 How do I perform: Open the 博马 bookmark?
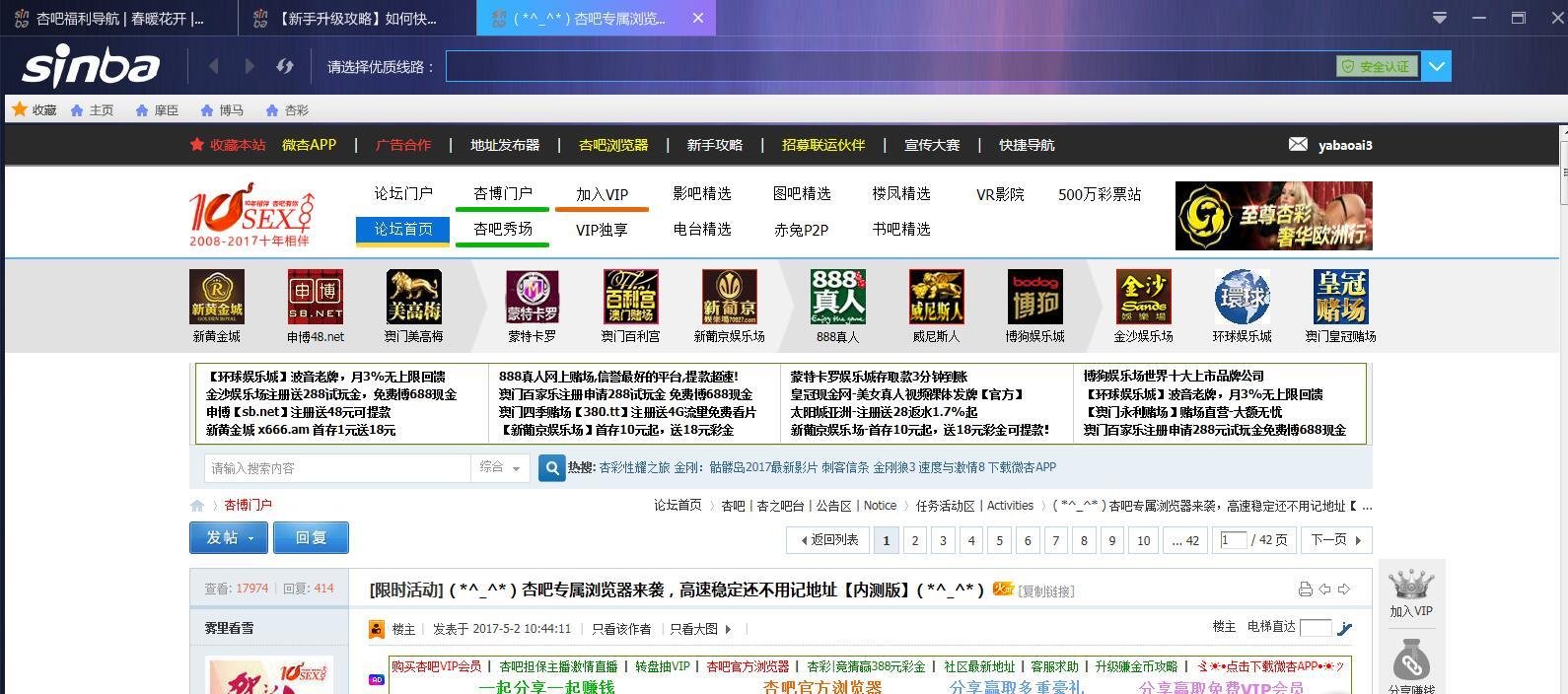[x=221, y=110]
